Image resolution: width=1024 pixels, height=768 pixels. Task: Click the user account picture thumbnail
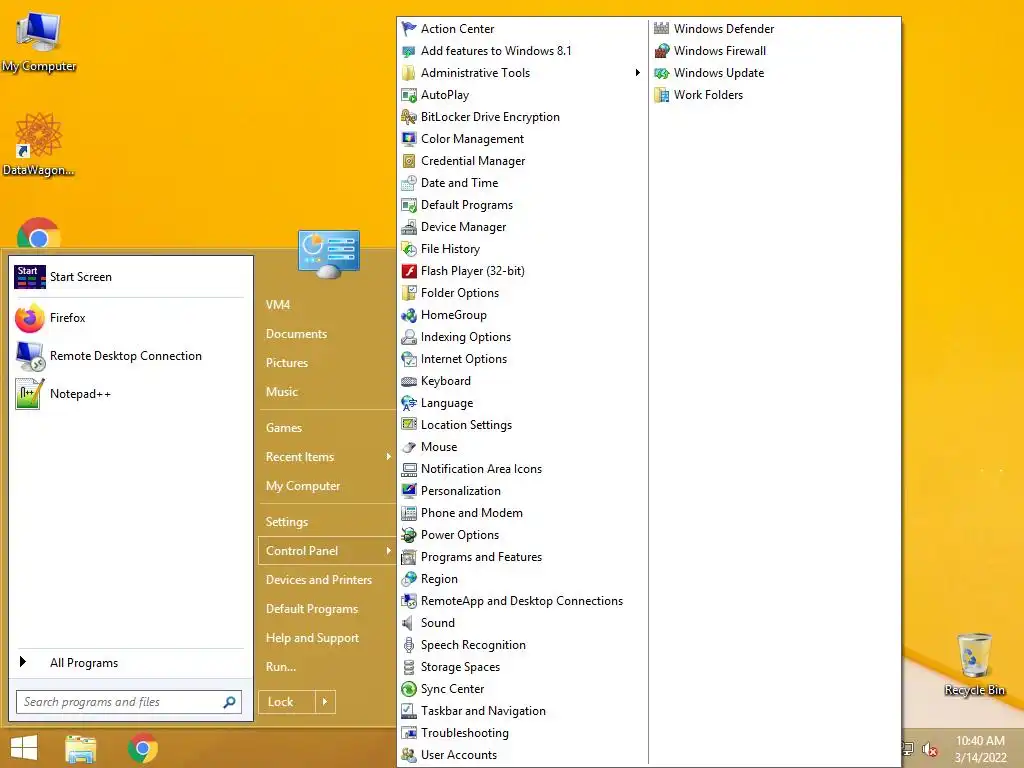coord(328,254)
